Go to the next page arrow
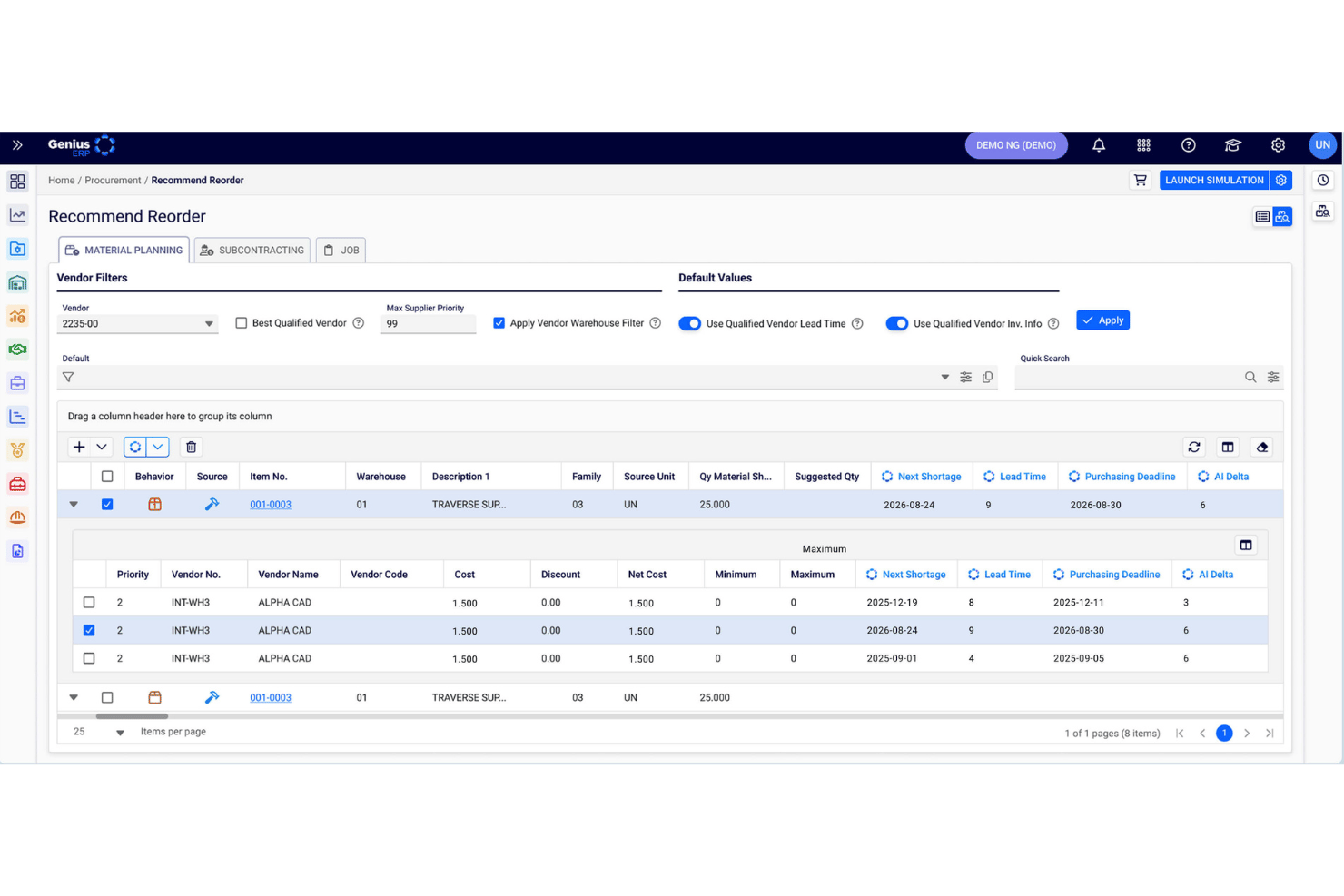This screenshot has height=896, width=1344. tap(1247, 734)
